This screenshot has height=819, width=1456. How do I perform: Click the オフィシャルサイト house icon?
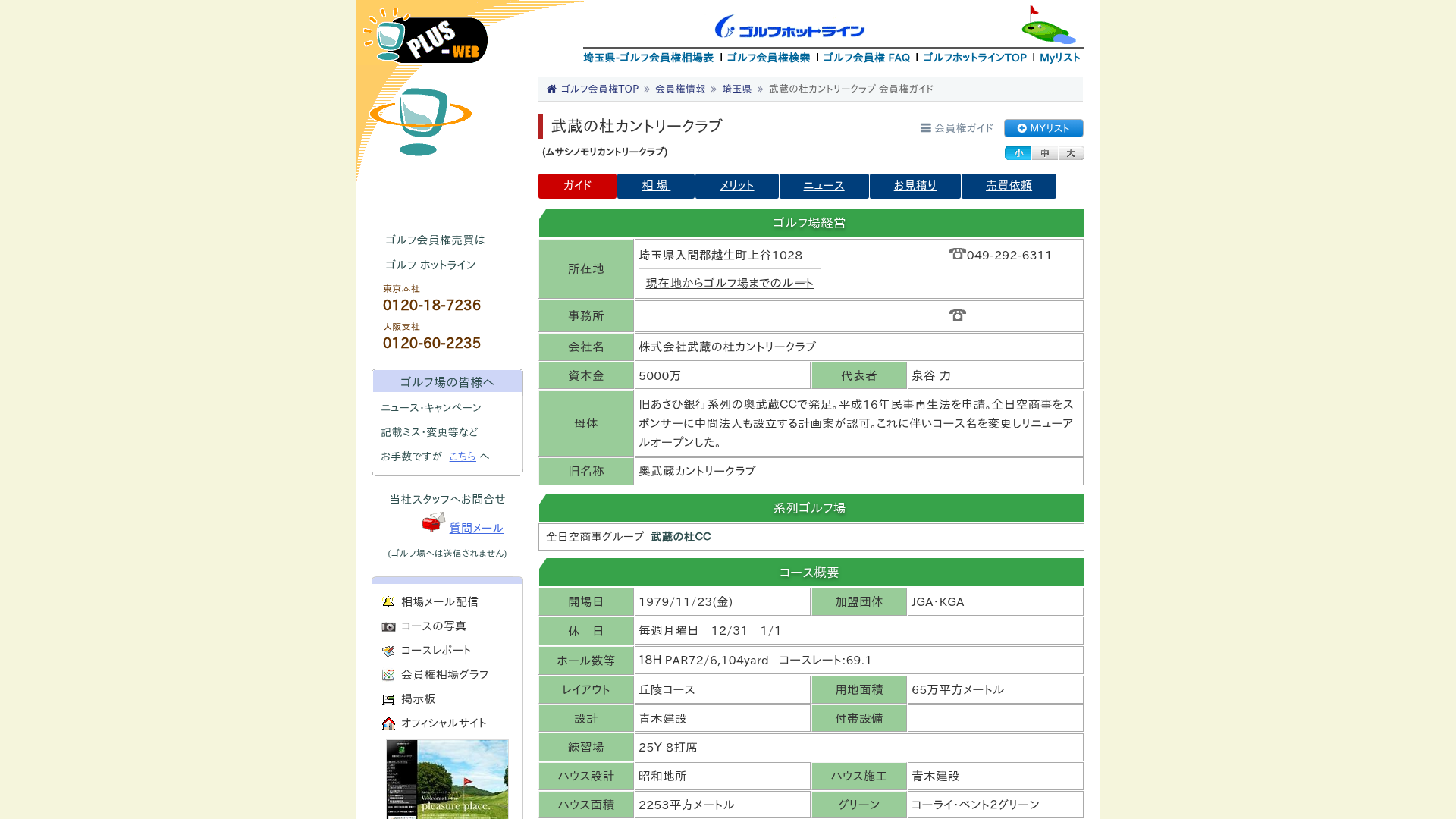coord(388,723)
